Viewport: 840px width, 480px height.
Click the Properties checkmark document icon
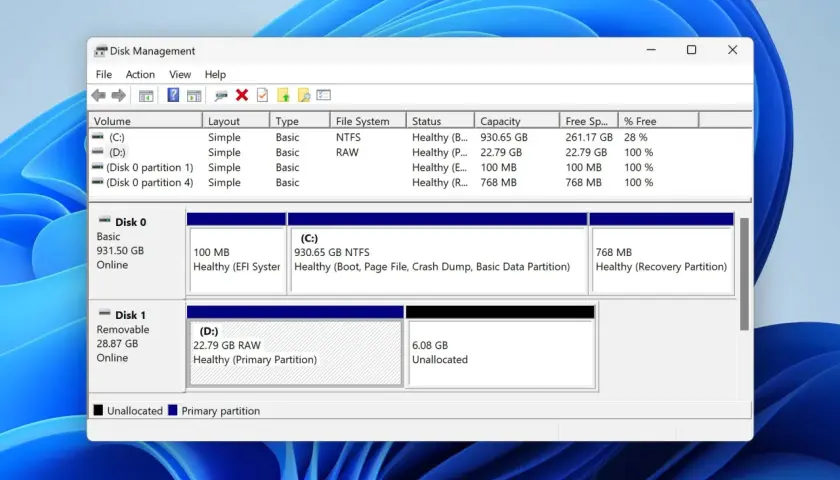pyautogui.click(x=262, y=95)
